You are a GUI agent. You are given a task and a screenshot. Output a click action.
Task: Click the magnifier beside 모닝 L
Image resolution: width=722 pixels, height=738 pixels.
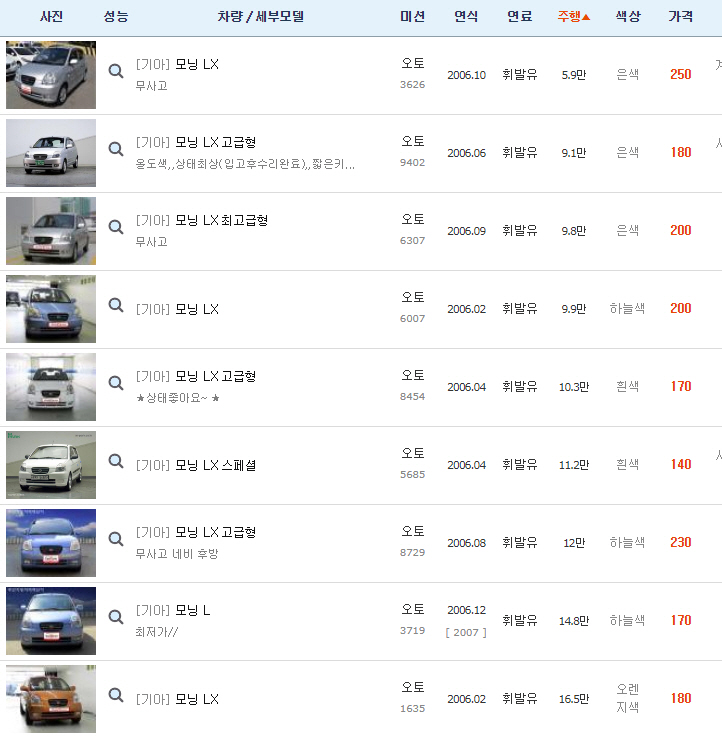[x=116, y=617]
